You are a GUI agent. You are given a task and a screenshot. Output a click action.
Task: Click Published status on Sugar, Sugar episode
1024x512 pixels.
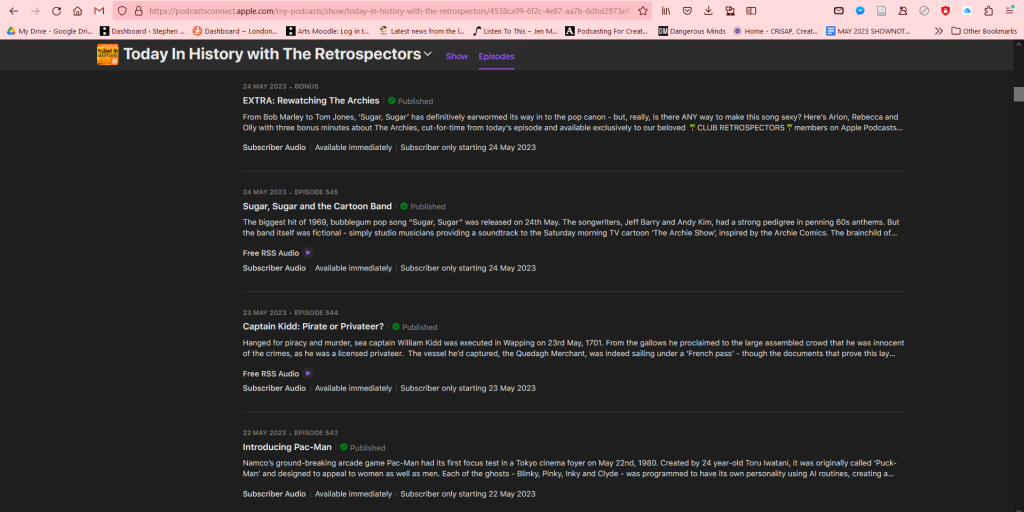(423, 206)
